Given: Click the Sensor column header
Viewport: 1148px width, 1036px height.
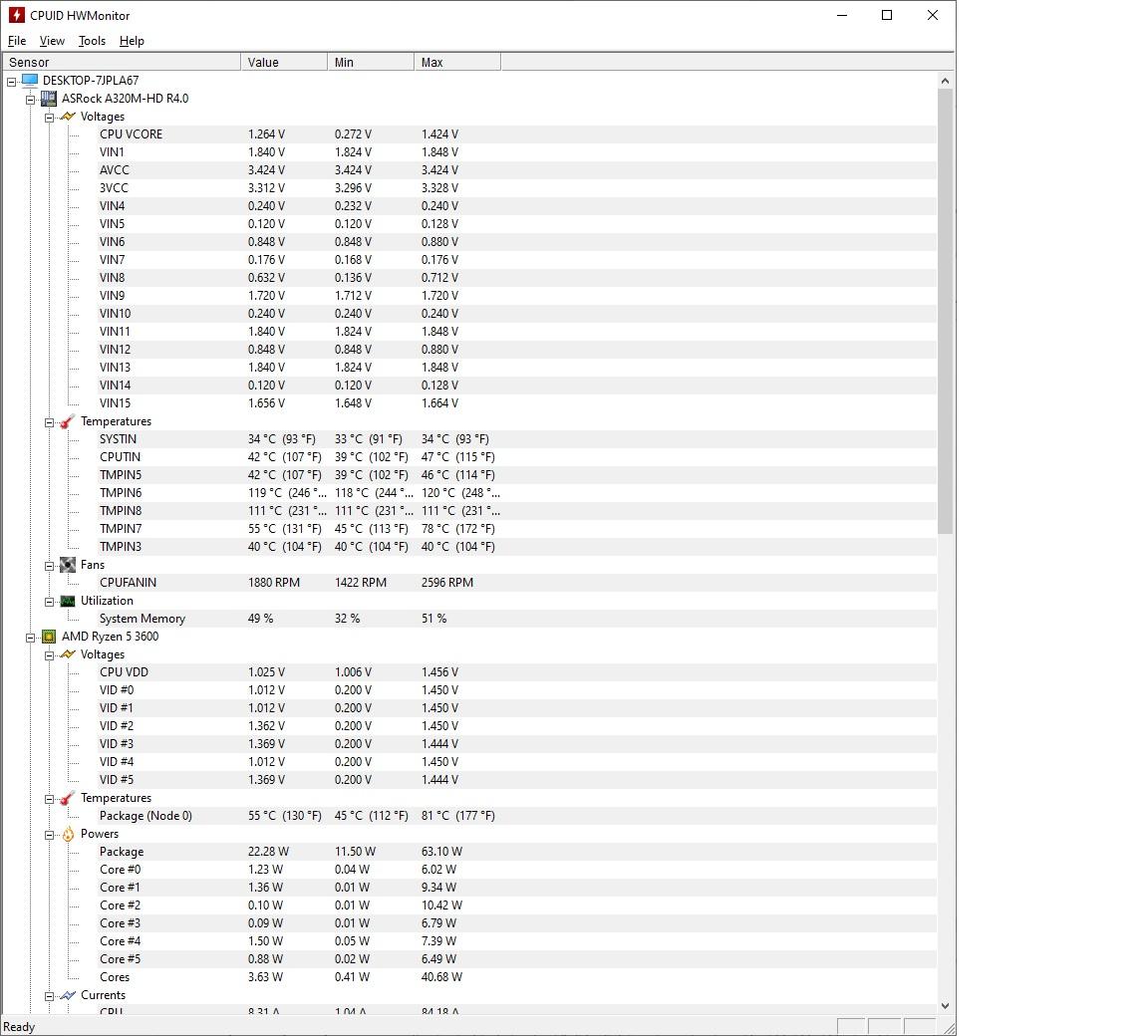Looking at the screenshot, I should [122, 62].
